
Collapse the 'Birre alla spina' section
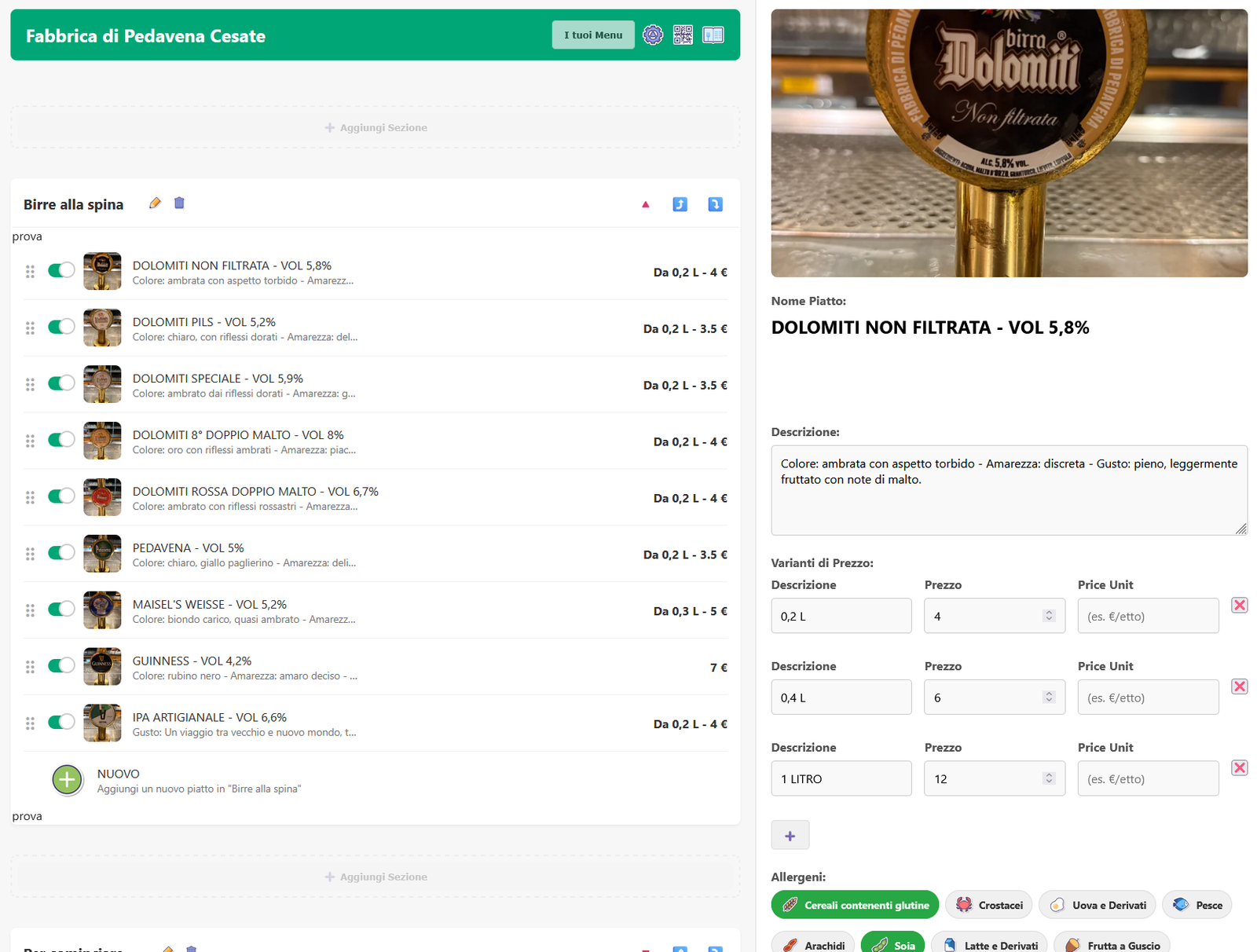tap(646, 204)
